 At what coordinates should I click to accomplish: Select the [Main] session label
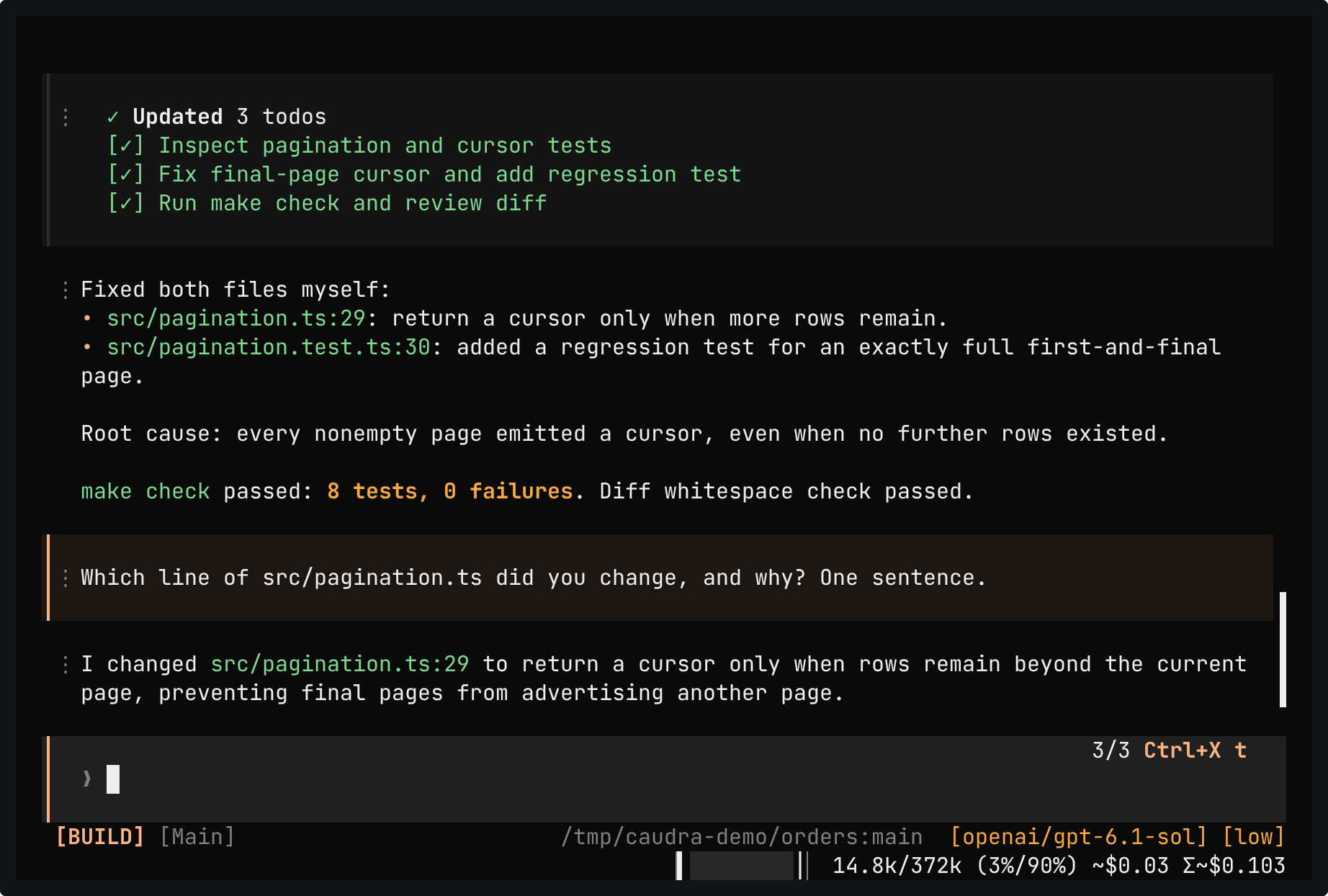pyautogui.click(x=197, y=836)
